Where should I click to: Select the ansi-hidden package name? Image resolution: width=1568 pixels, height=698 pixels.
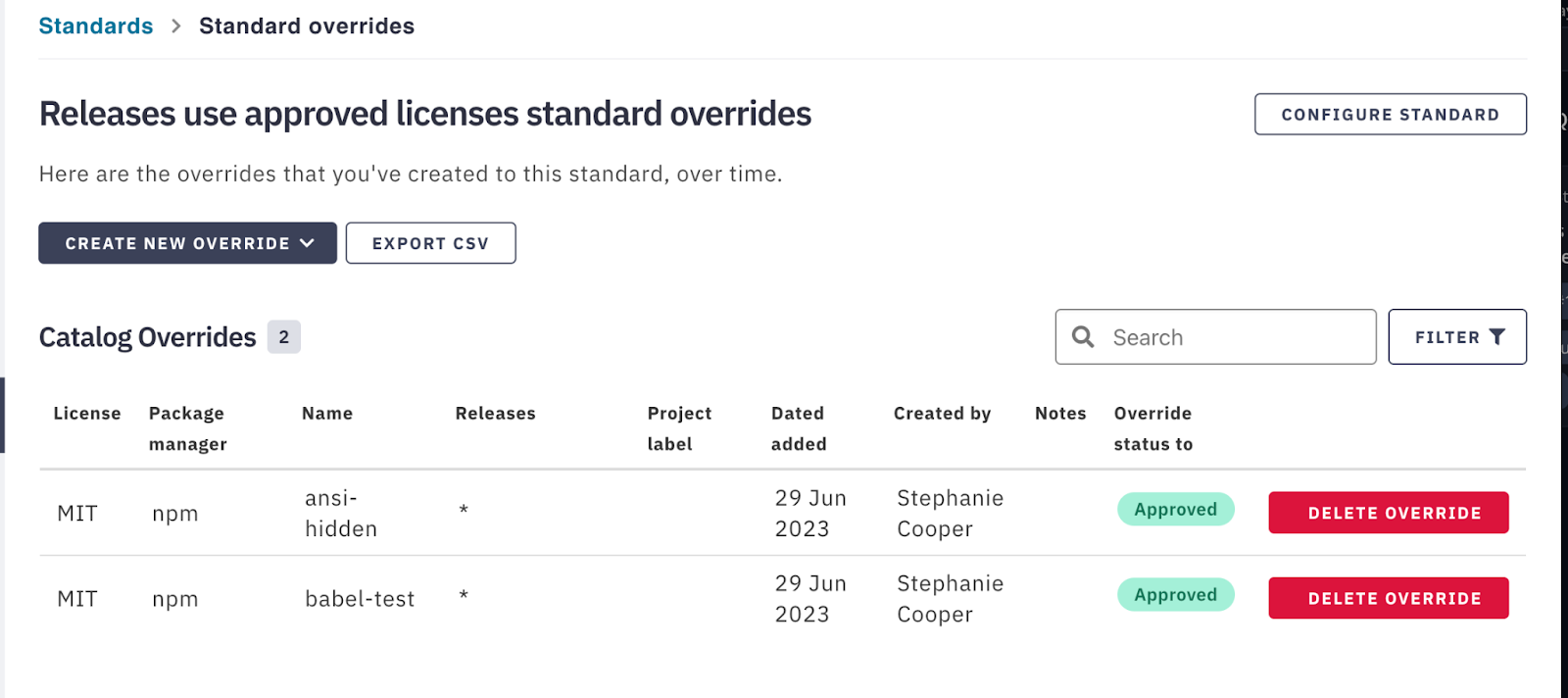(341, 514)
